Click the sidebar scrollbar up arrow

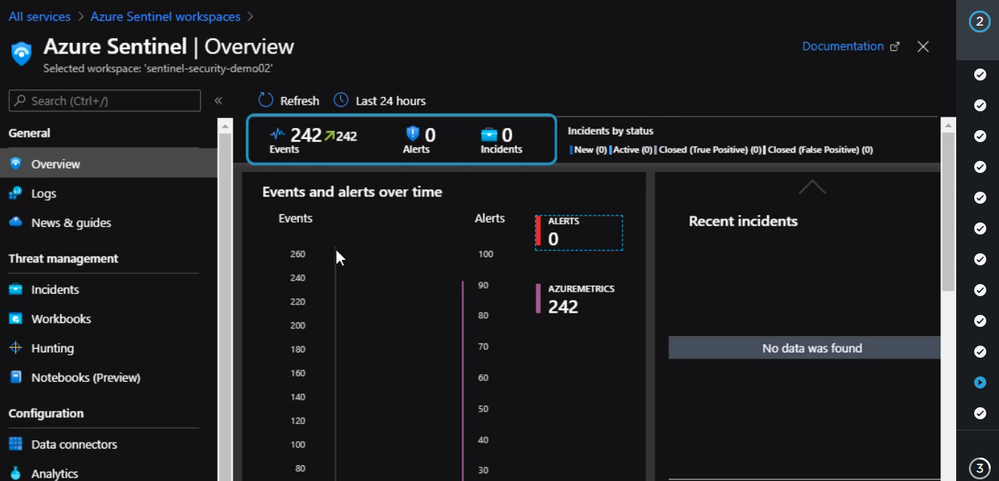click(225, 126)
